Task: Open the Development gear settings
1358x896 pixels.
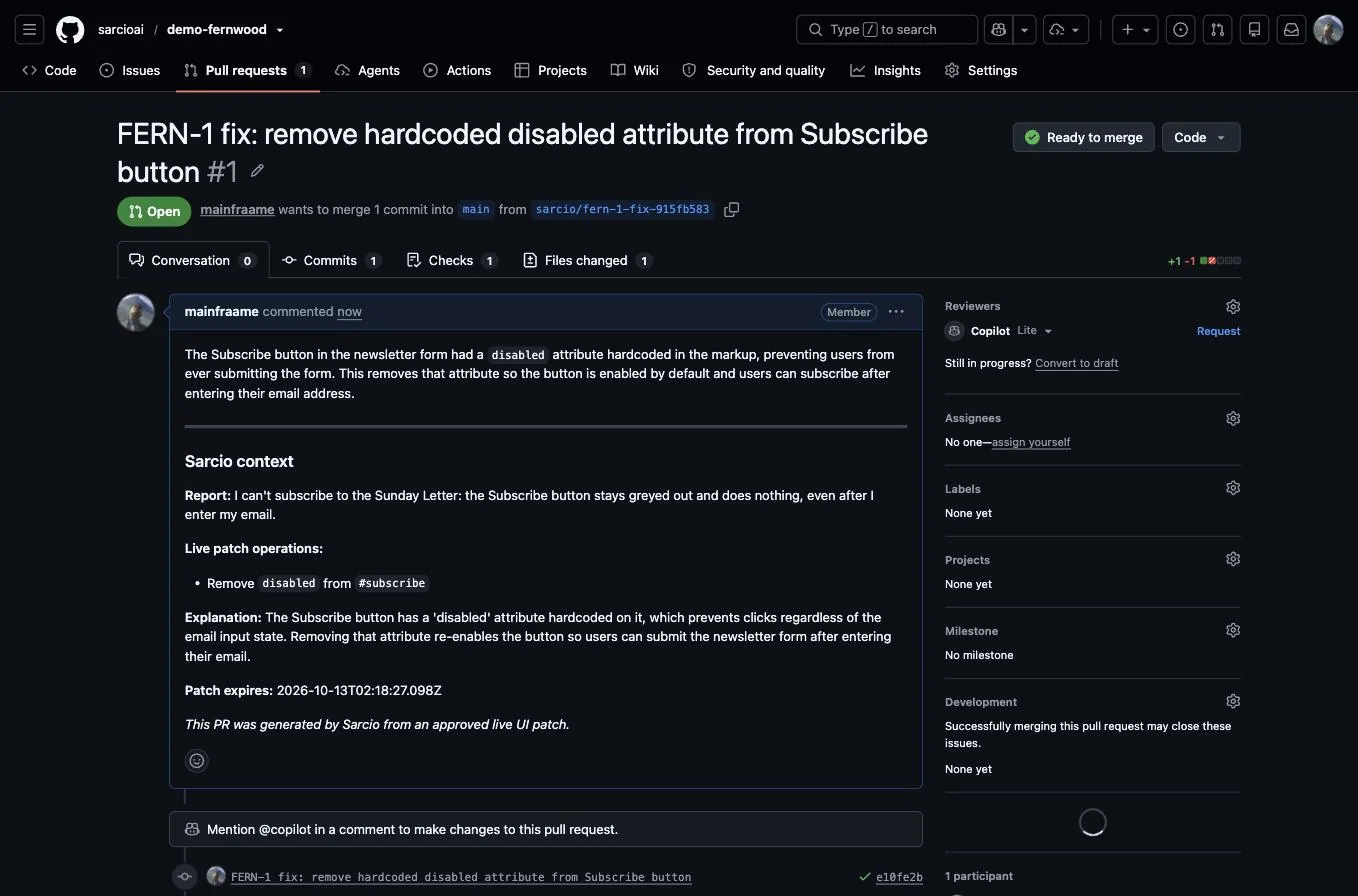Action: tap(1233, 701)
